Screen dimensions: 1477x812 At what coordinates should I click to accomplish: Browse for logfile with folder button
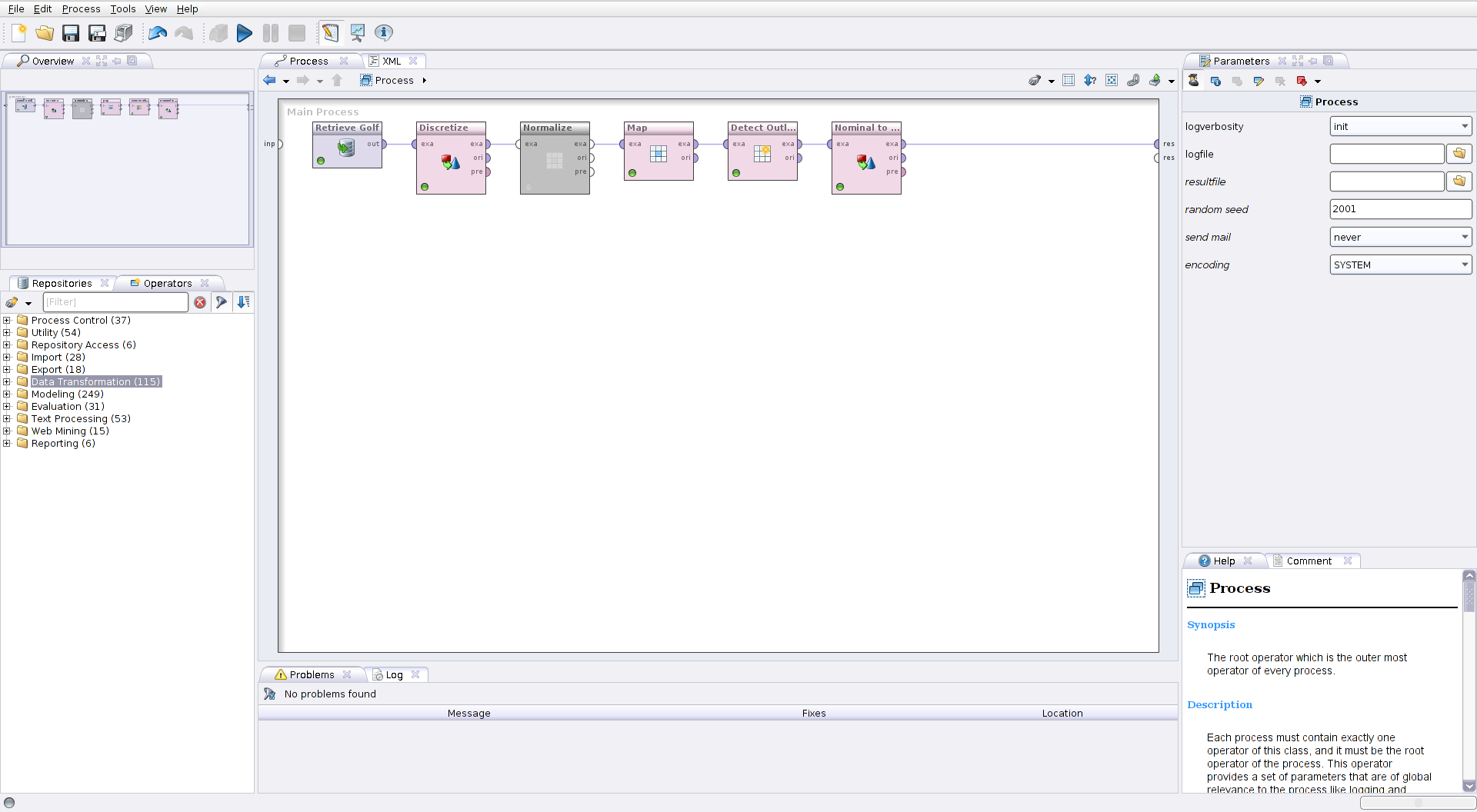tap(1459, 154)
